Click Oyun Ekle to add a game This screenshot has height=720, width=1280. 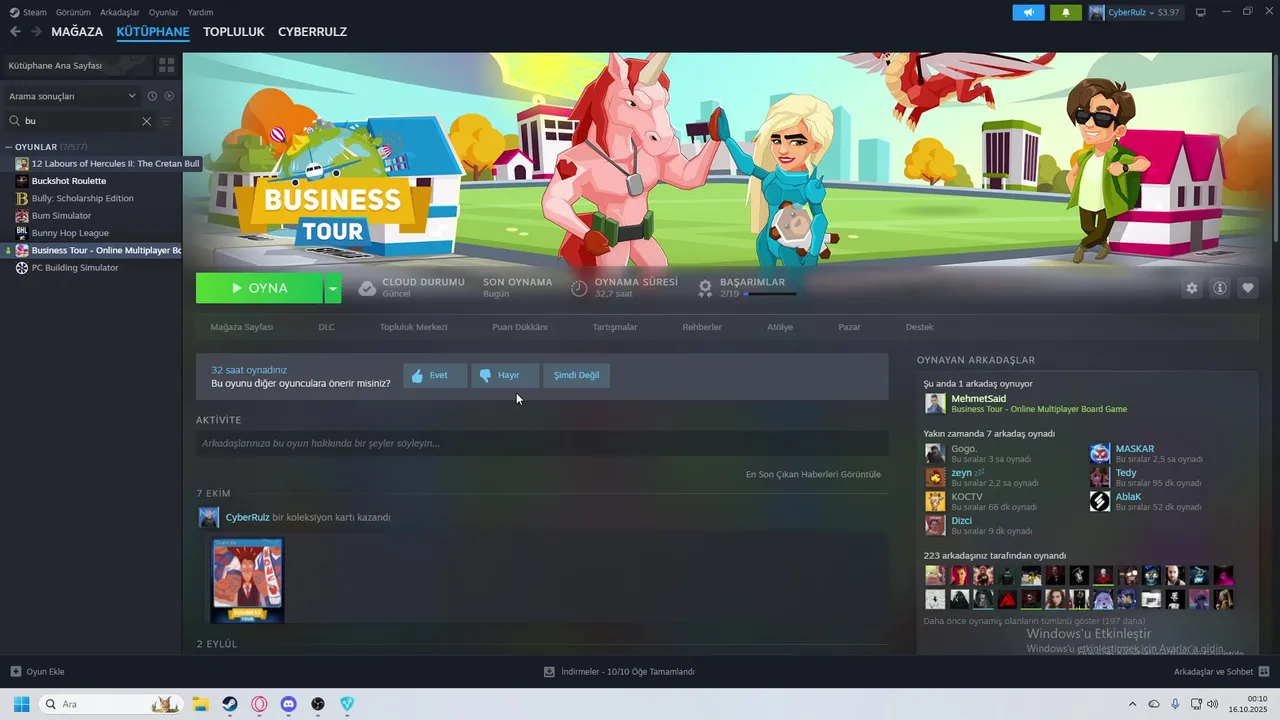[37, 672]
